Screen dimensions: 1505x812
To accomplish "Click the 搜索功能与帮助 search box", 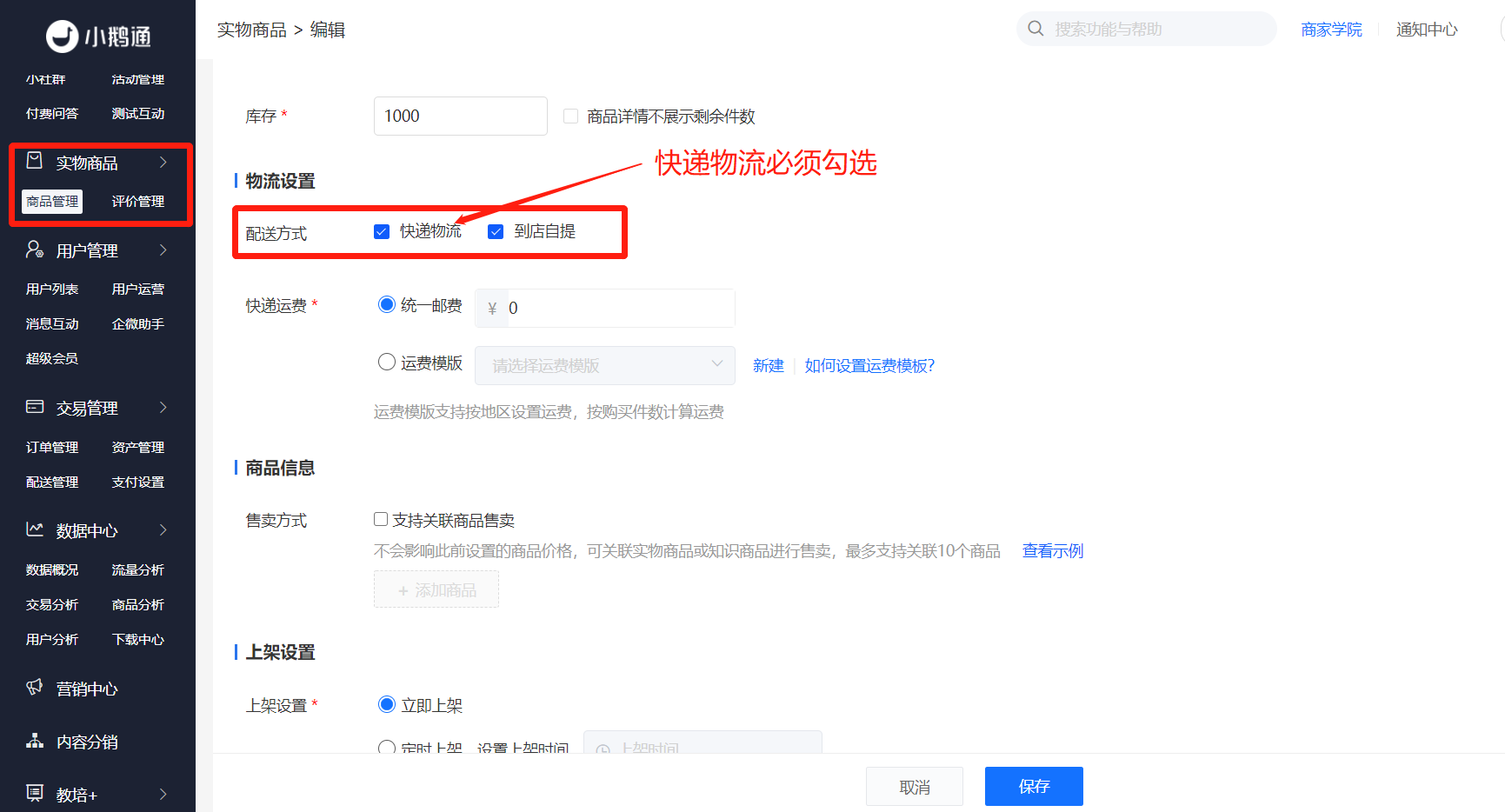I will [1146, 29].
